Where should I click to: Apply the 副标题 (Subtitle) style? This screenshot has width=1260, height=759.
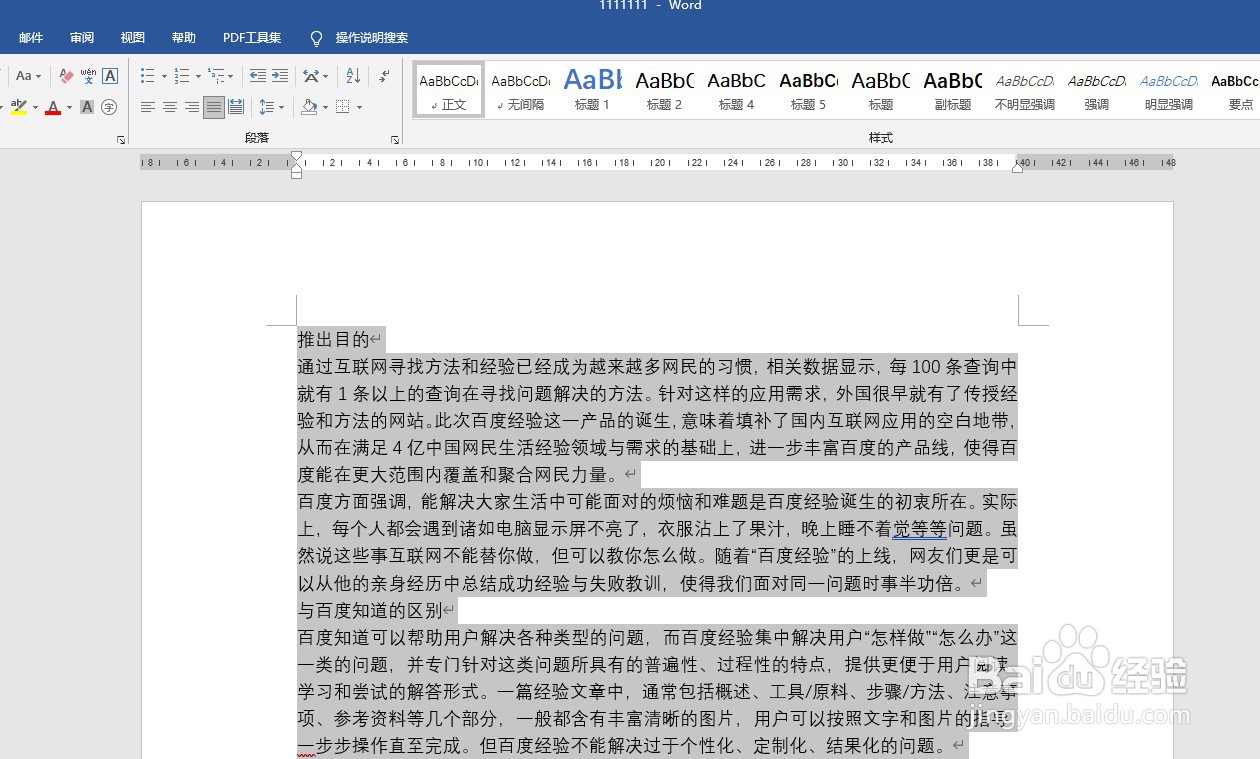pyautogui.click(x=953, y=89)
